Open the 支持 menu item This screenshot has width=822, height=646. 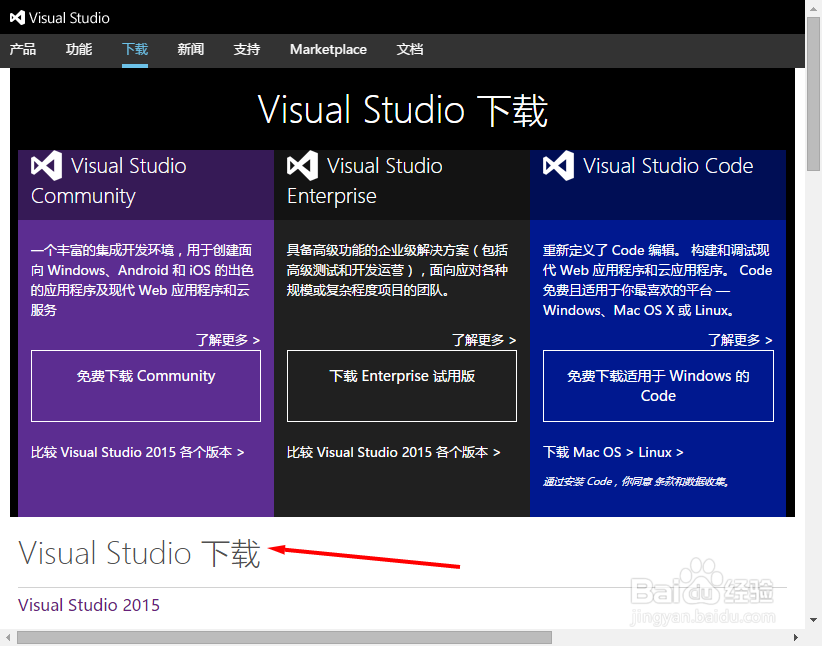click(246, 49)
